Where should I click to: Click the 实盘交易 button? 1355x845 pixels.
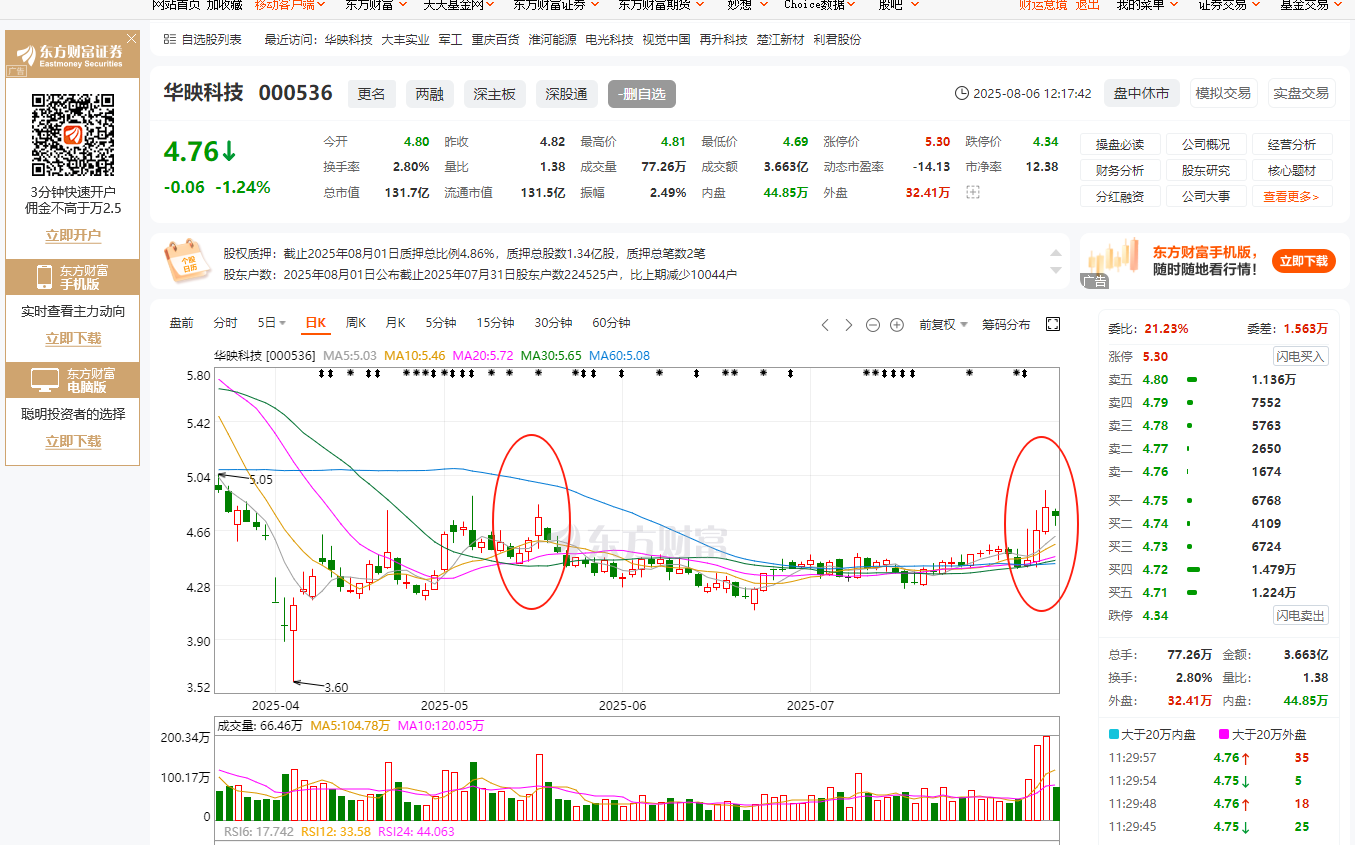(1301, 93)
